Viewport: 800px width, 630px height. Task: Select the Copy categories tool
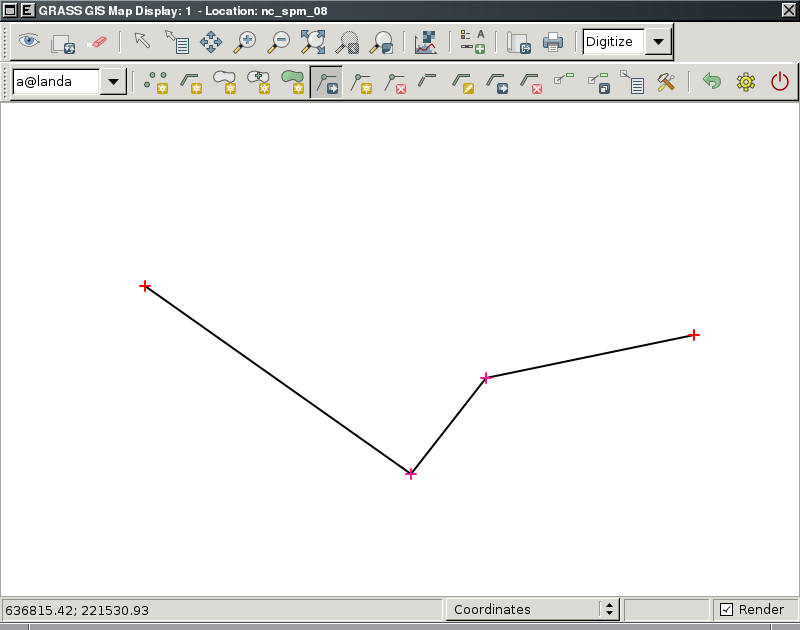point(598,83)
